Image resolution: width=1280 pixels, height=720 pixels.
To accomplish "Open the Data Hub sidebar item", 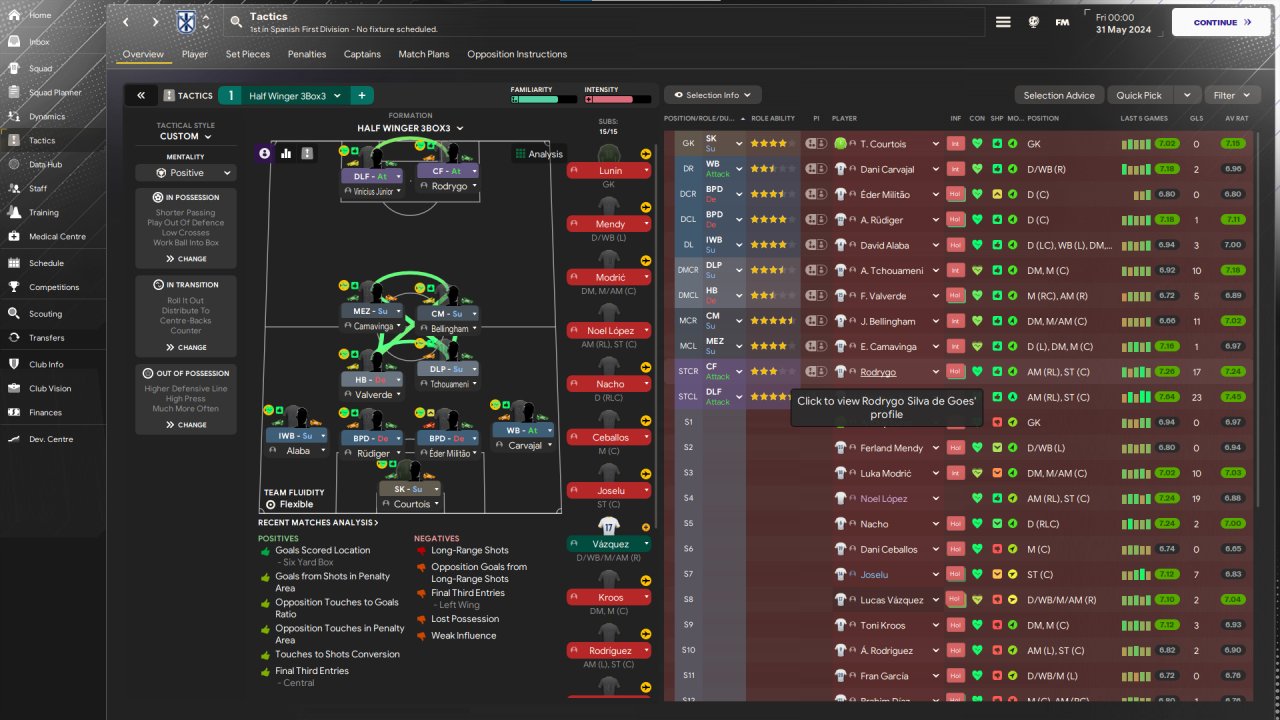I will [45, 164].
